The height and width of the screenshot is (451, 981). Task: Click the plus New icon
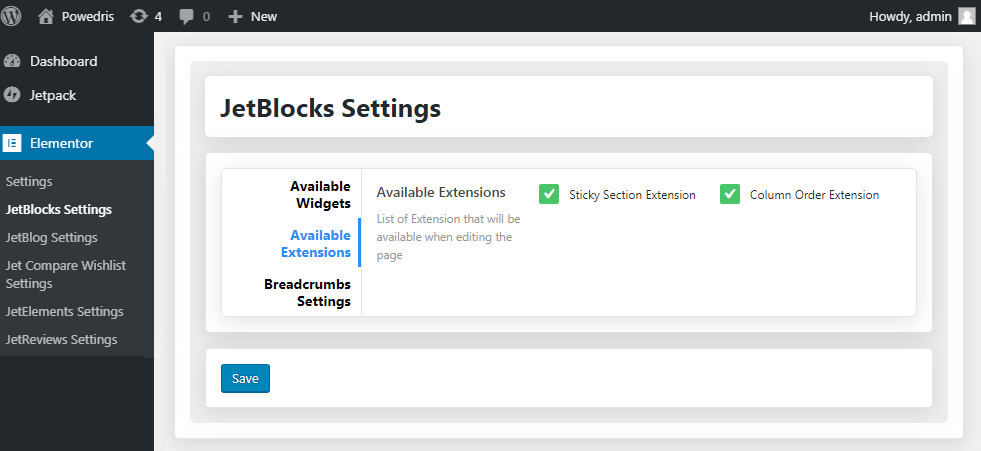[x=235, y=17]
